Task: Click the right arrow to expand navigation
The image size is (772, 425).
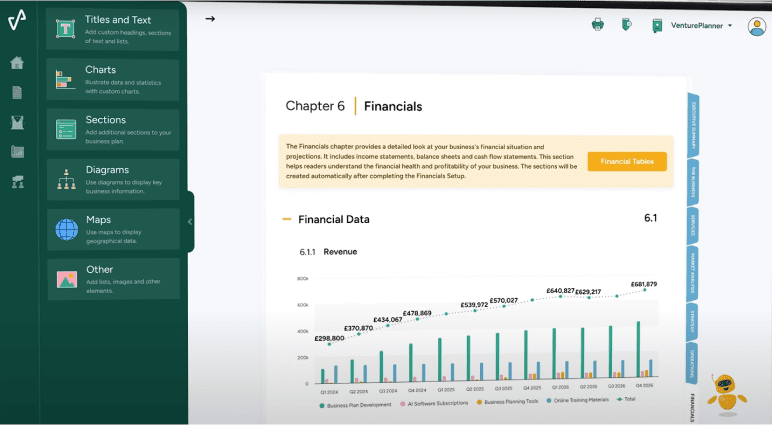Action: click(210, 19)
